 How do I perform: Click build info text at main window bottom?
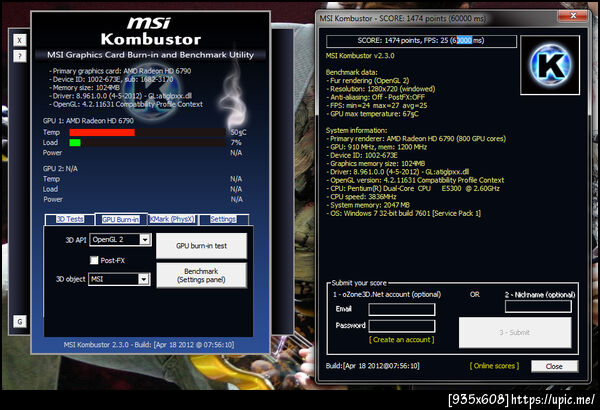pyautogui.click(x=149, y=345)
